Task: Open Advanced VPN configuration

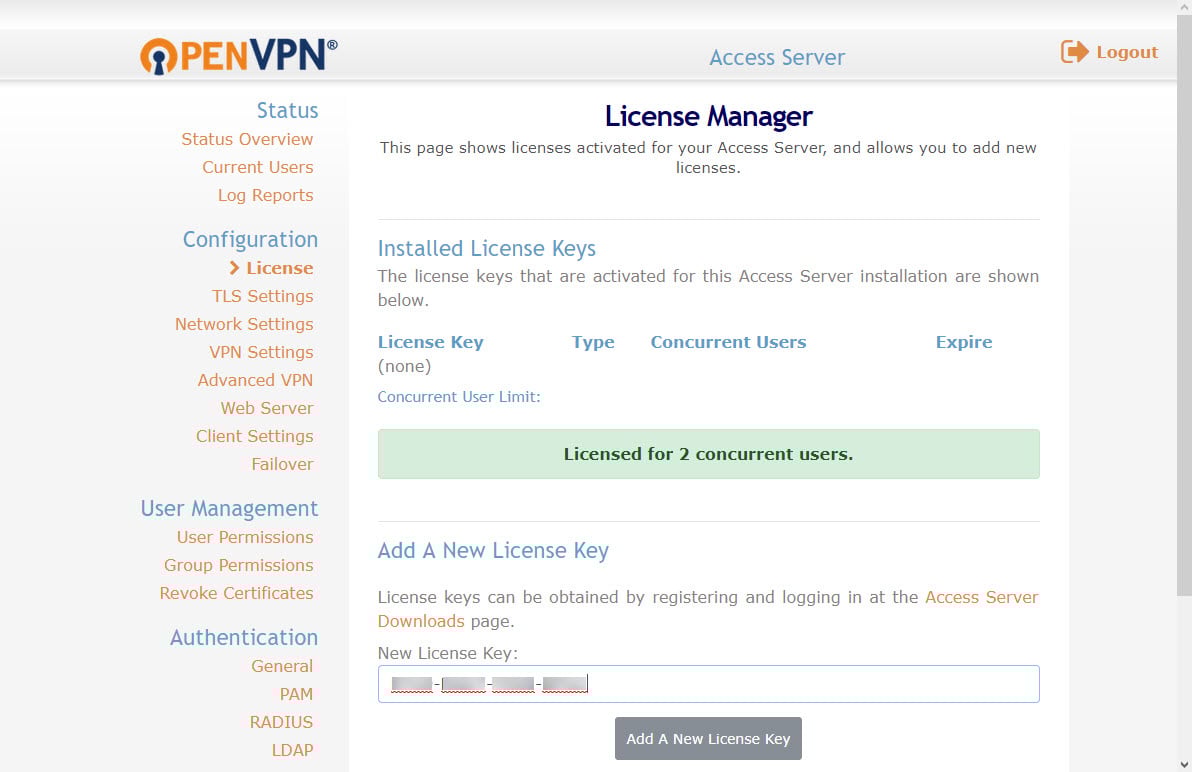Action: click(255, 380)
